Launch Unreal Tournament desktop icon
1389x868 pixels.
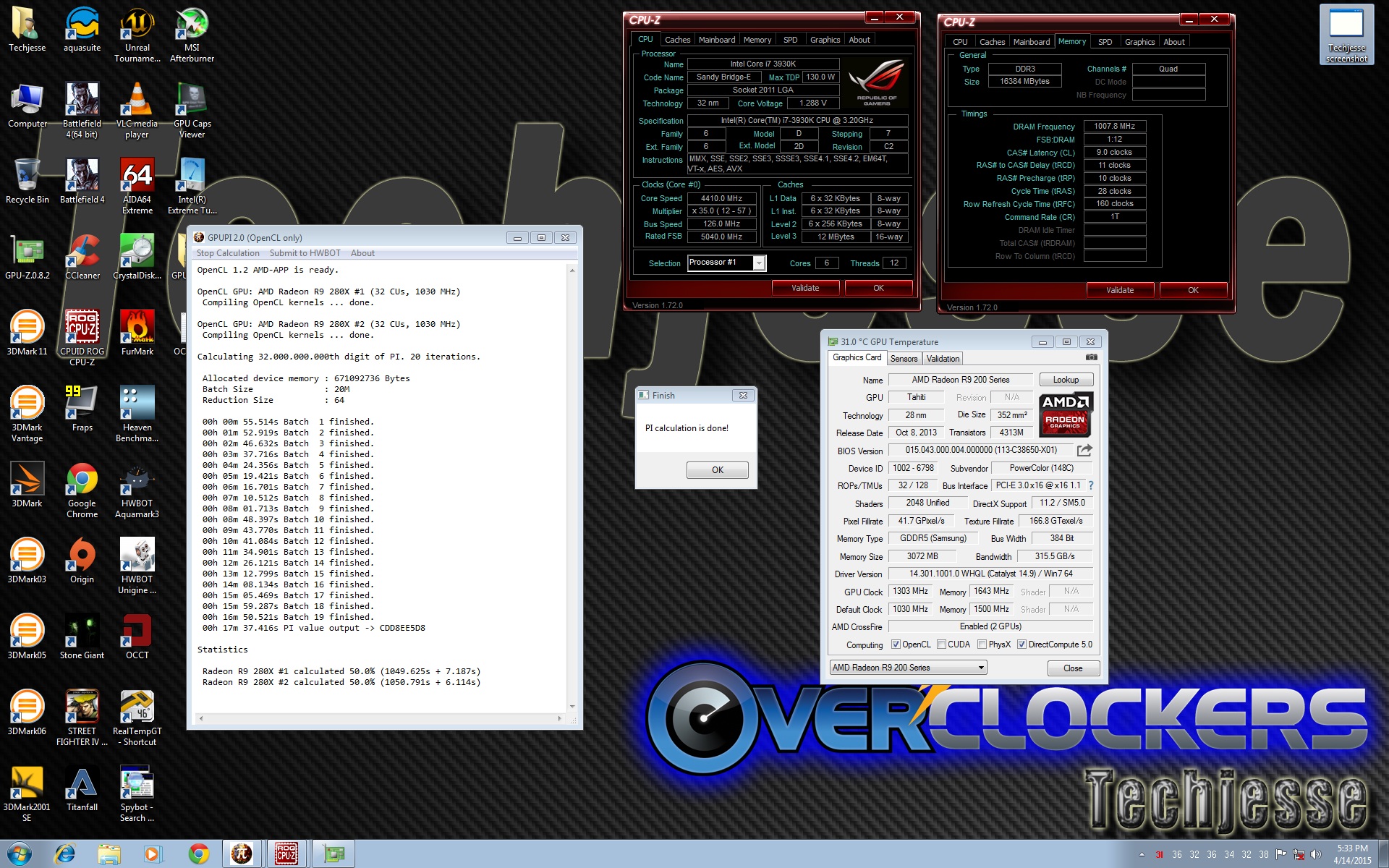(x=137, y=35)
